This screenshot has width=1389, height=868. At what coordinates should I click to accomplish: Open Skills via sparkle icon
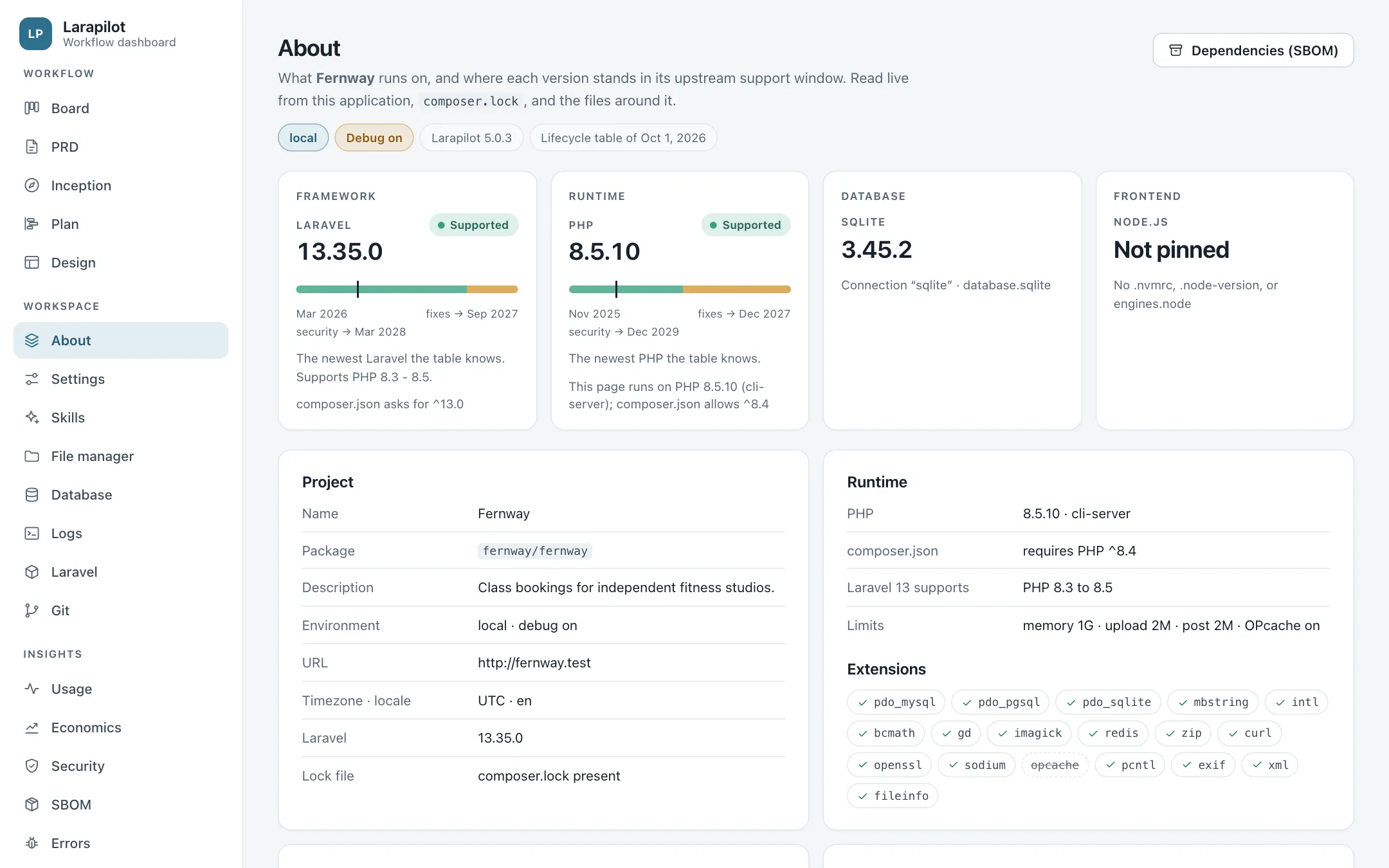32,417
